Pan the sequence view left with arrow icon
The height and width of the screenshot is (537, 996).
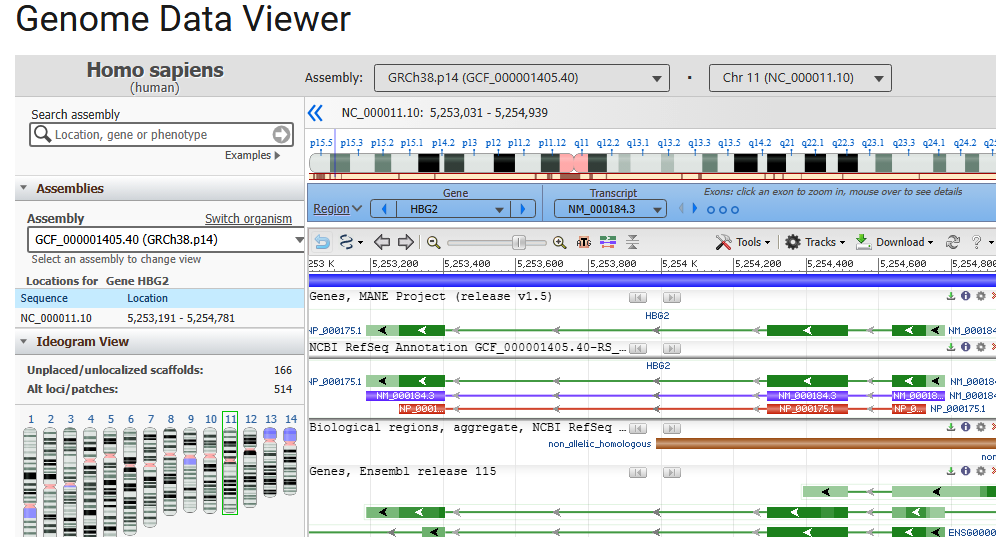[382, 242]
